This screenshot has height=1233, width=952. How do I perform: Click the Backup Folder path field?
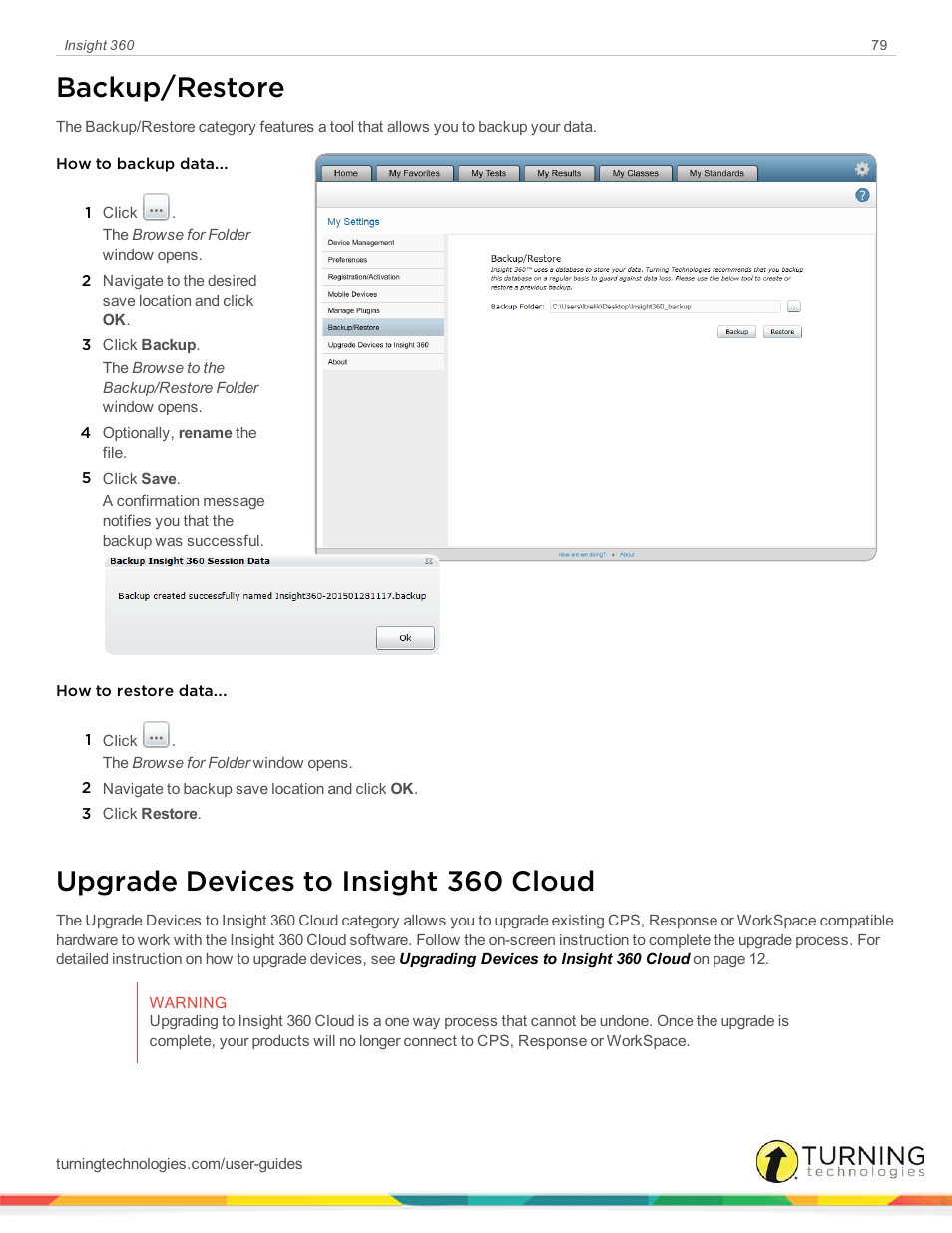pyautogui.click(x=666, y=307)
